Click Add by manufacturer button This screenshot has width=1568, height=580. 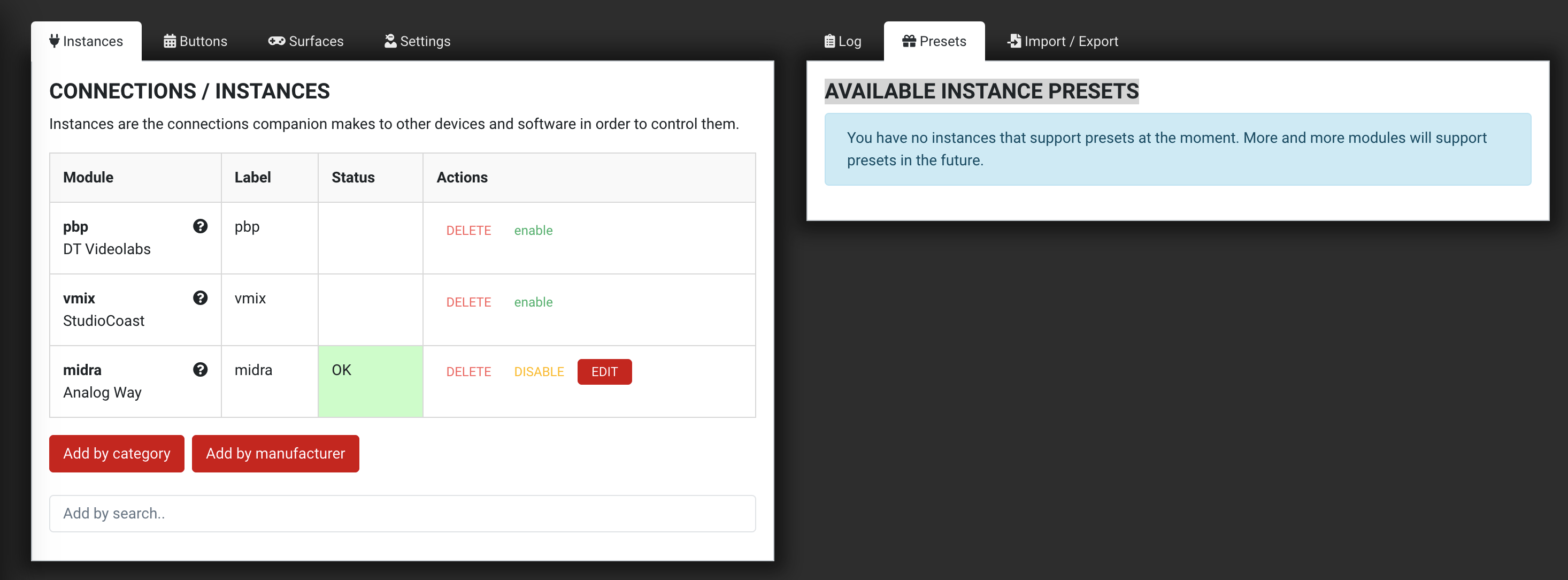276,453
